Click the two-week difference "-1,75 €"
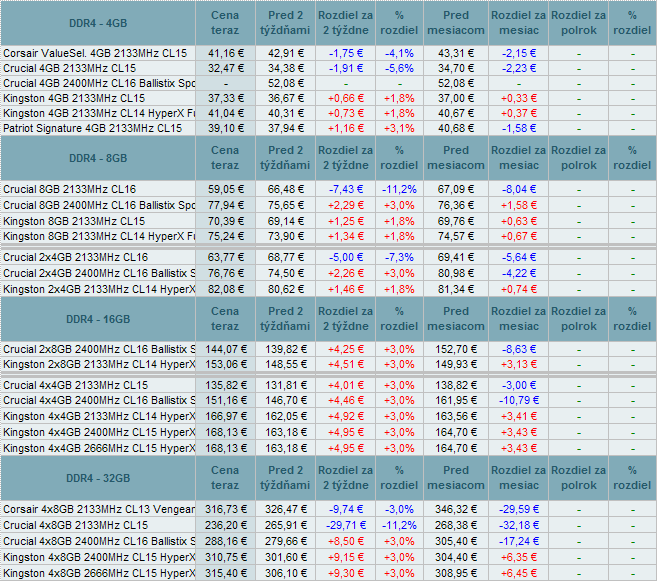The height and width of the screenshot is (581, 657). point(346,53)
